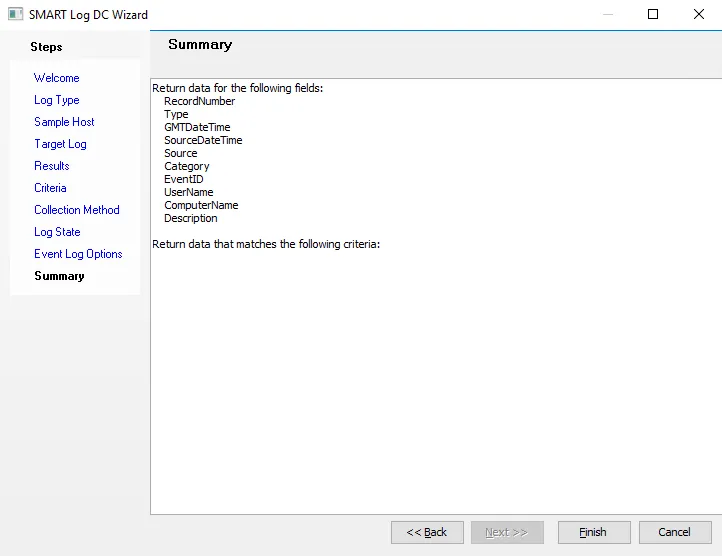Click the Description field line

(191, 218)
